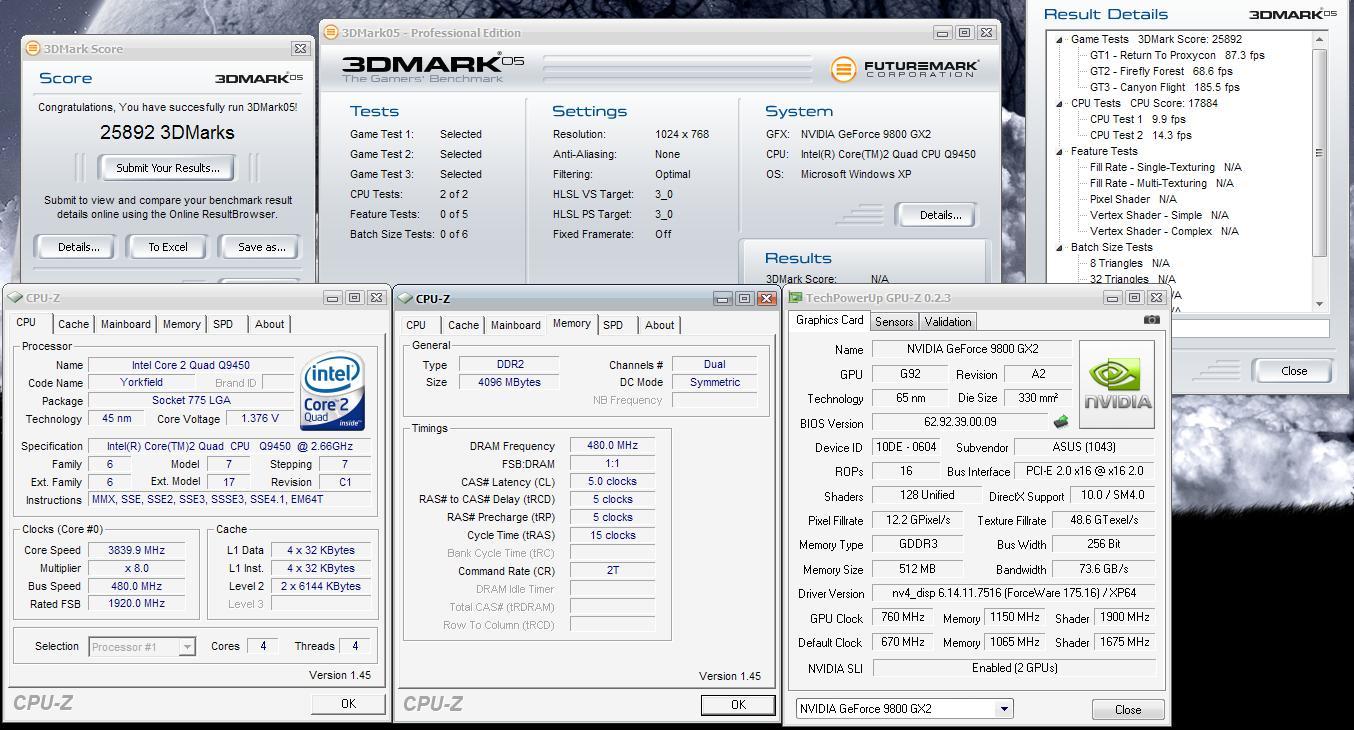Click the Specification field in CPU-Z
Screen dimensions: 1354x730
tap(230, 446)
